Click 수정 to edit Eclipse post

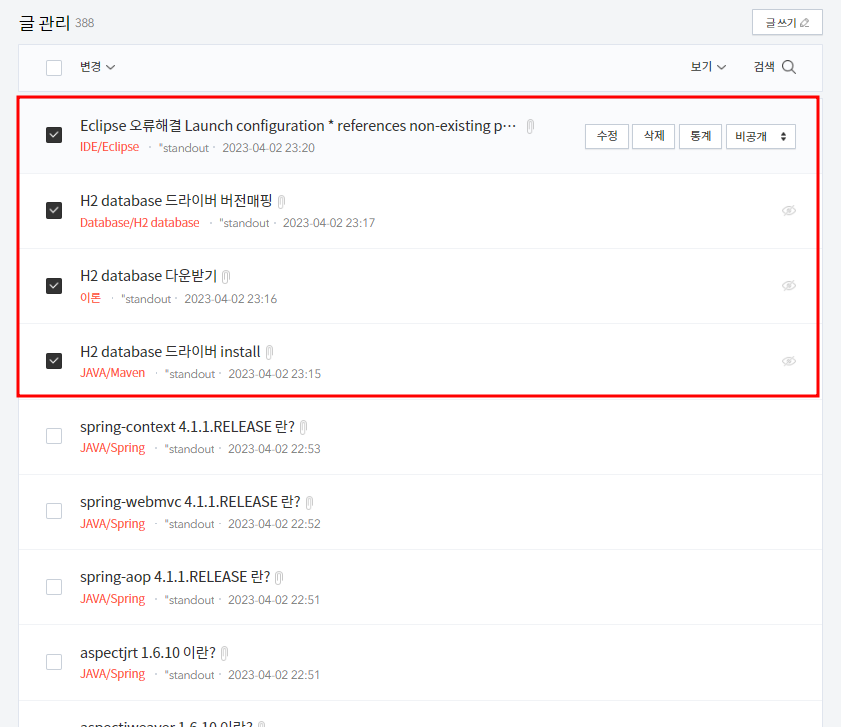[x=607, y=136]
